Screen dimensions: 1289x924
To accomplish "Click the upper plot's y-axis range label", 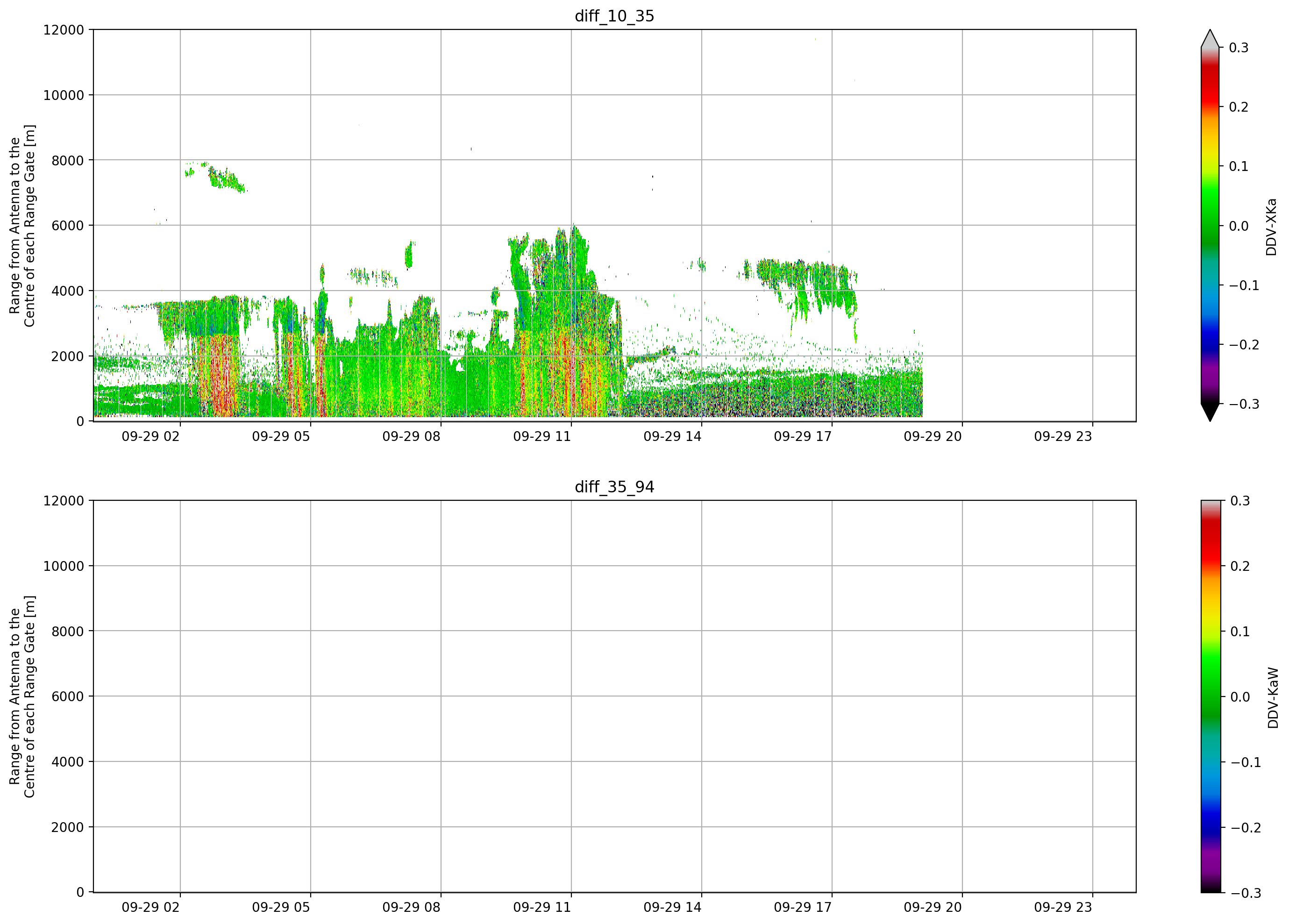I will 22,226.
